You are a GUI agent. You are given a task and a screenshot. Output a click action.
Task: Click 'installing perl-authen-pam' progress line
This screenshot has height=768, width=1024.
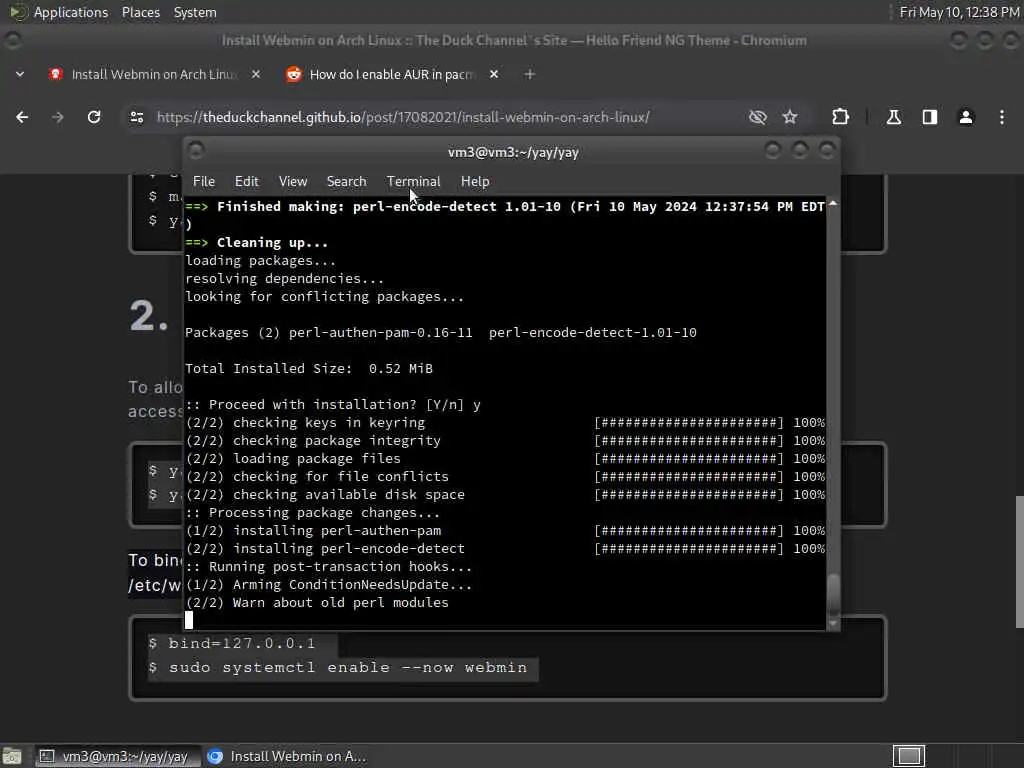click(x=505, y=531)
